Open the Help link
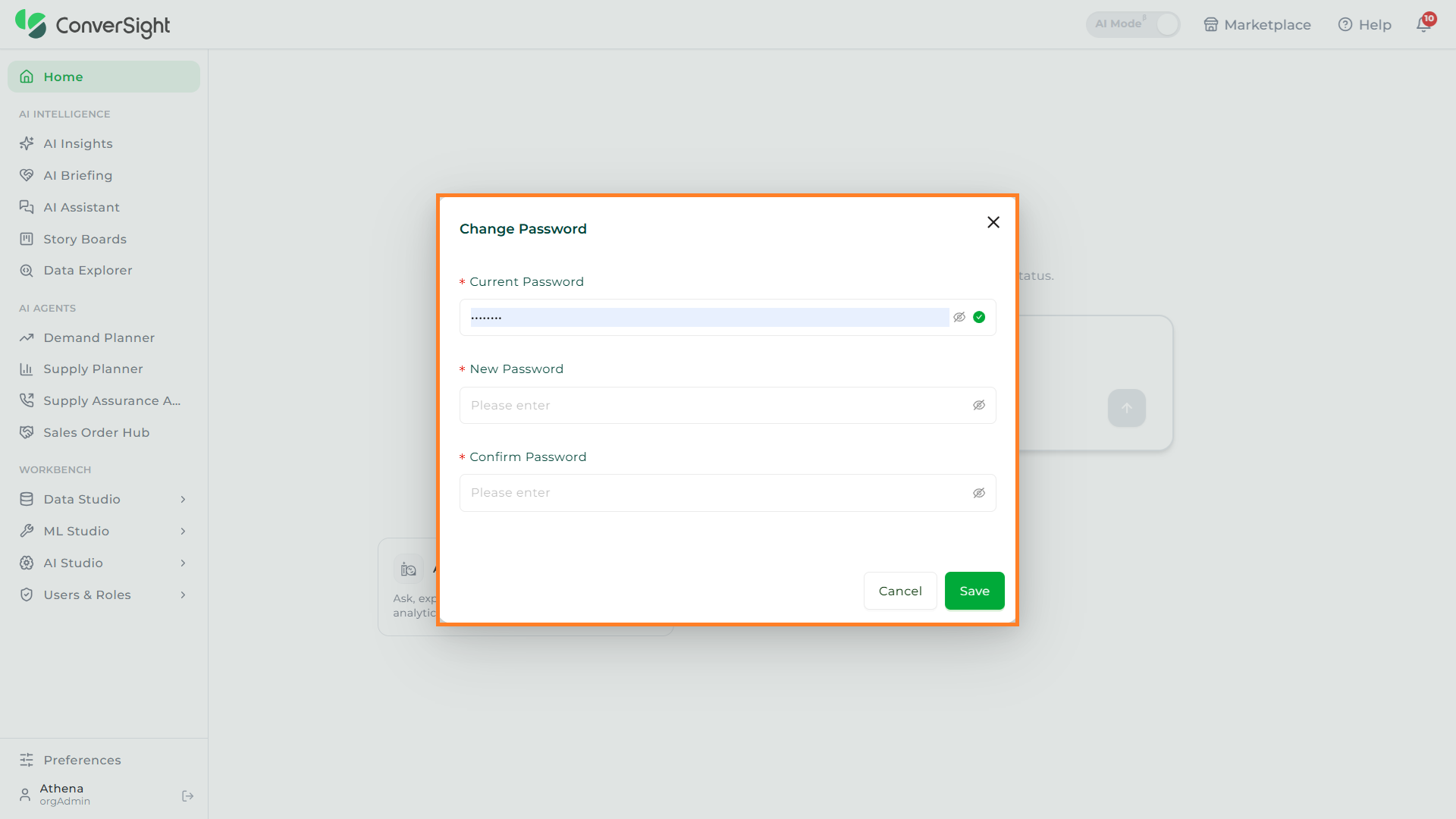This screenshot has width=1456, height=819. pos(1365,24)
